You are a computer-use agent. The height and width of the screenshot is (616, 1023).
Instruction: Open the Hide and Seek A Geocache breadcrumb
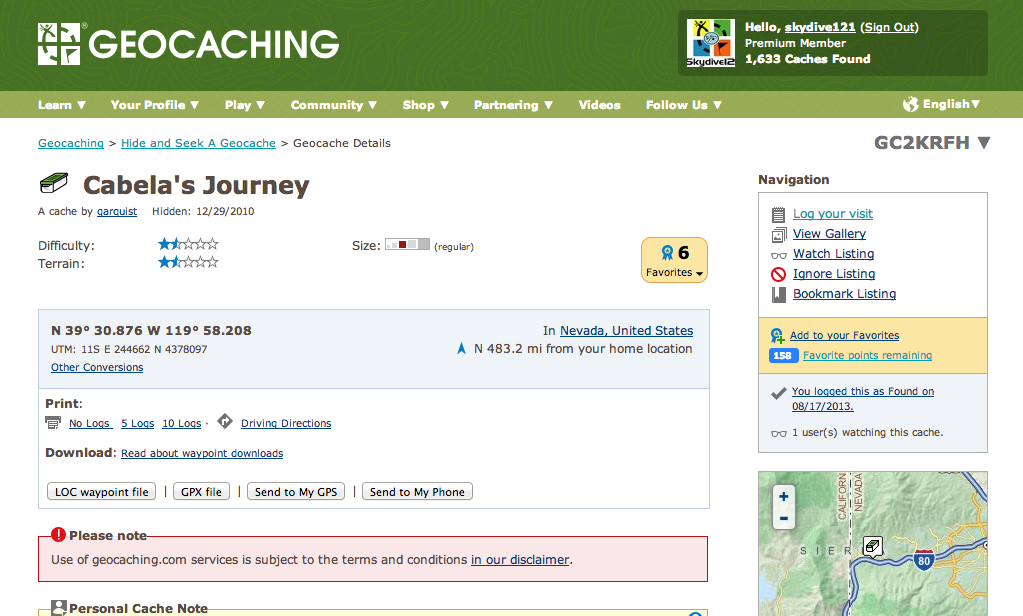click(198, 143)
